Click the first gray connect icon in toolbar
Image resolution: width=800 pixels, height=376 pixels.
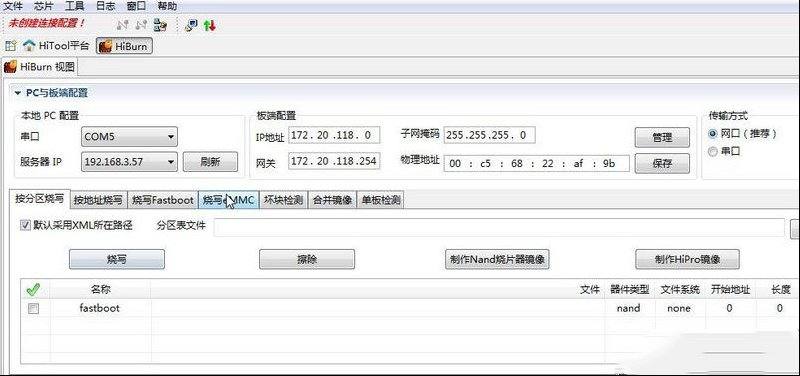pyautogui.click(x=122, y=24)
